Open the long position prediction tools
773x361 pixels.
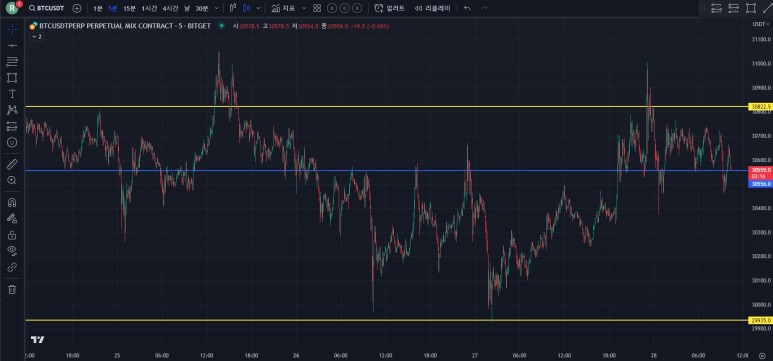coord(12,126)
